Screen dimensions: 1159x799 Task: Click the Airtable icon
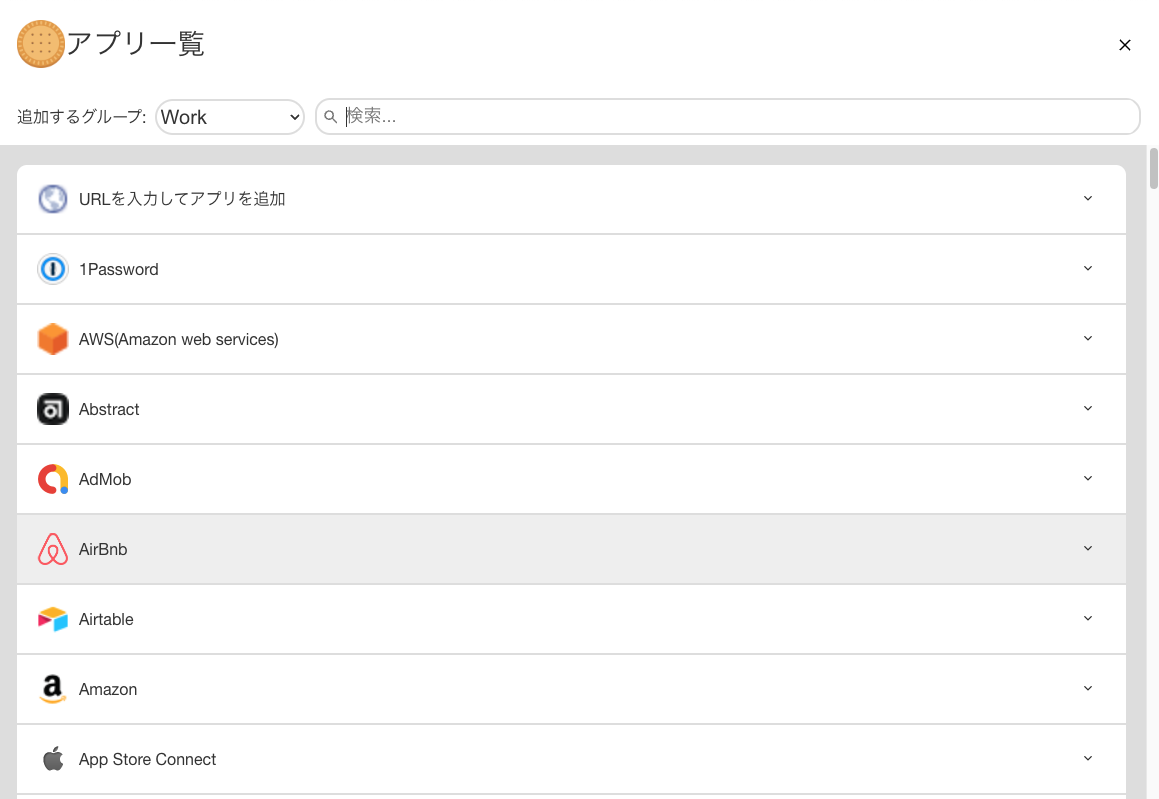coord(52,619)
